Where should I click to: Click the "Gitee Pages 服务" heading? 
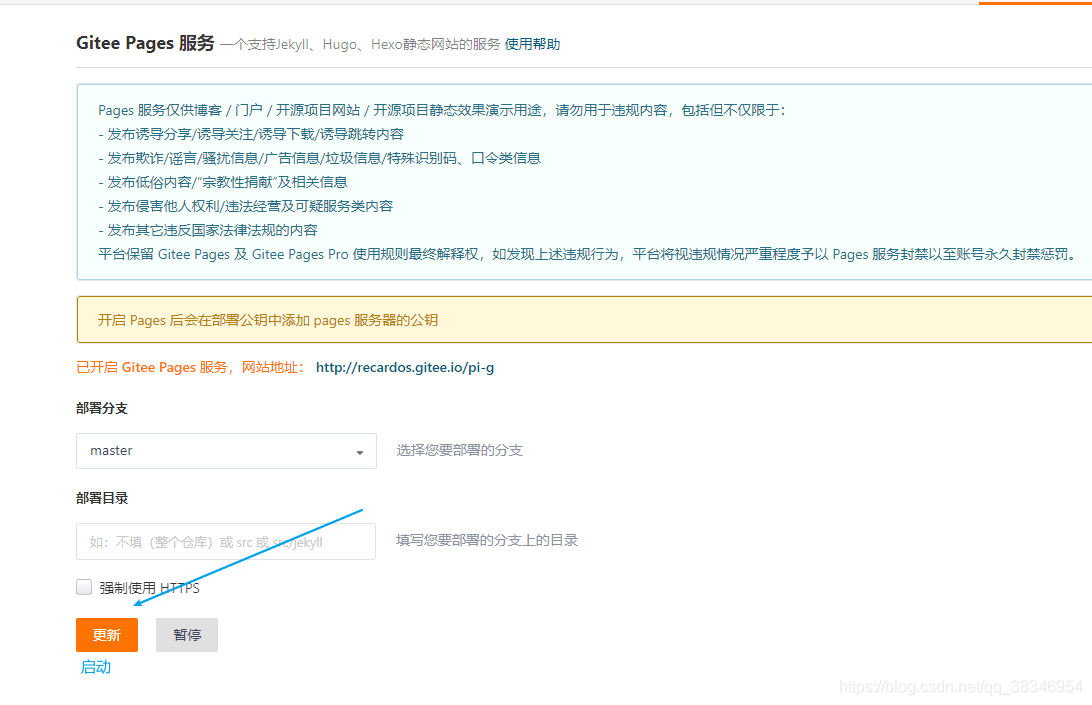145,43
